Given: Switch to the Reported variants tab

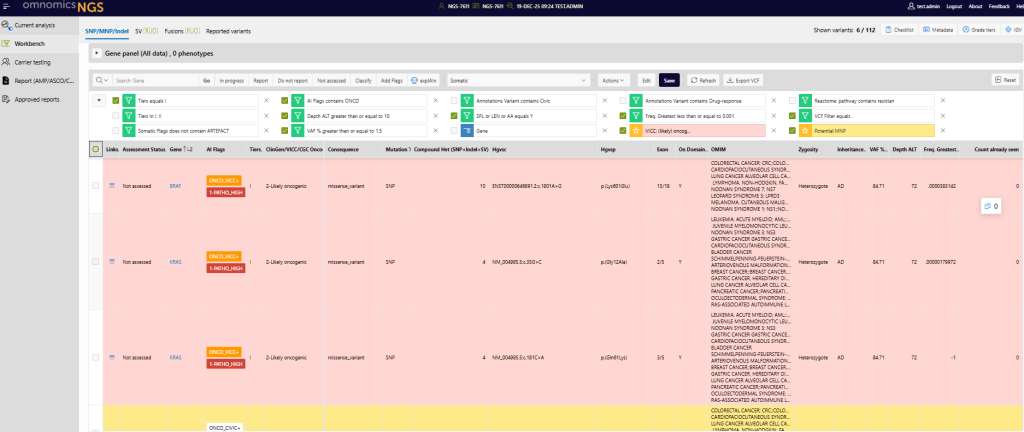Looking at the screenshot, I should point(229,31).
